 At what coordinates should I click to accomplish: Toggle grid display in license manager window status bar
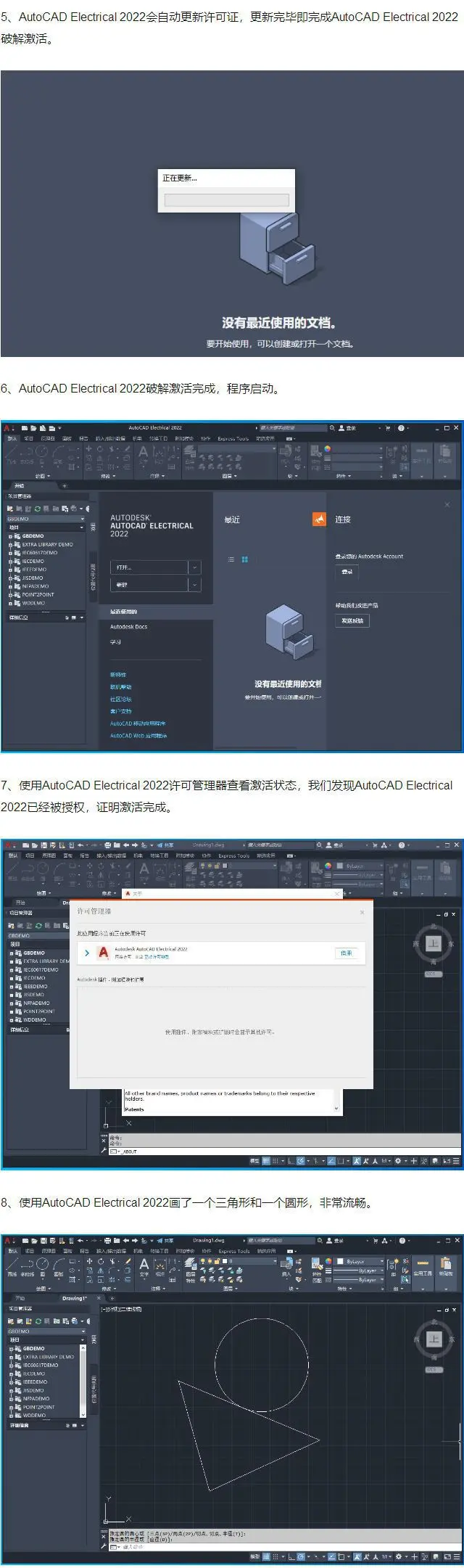pyautogui.click(x=266, y=1161)
